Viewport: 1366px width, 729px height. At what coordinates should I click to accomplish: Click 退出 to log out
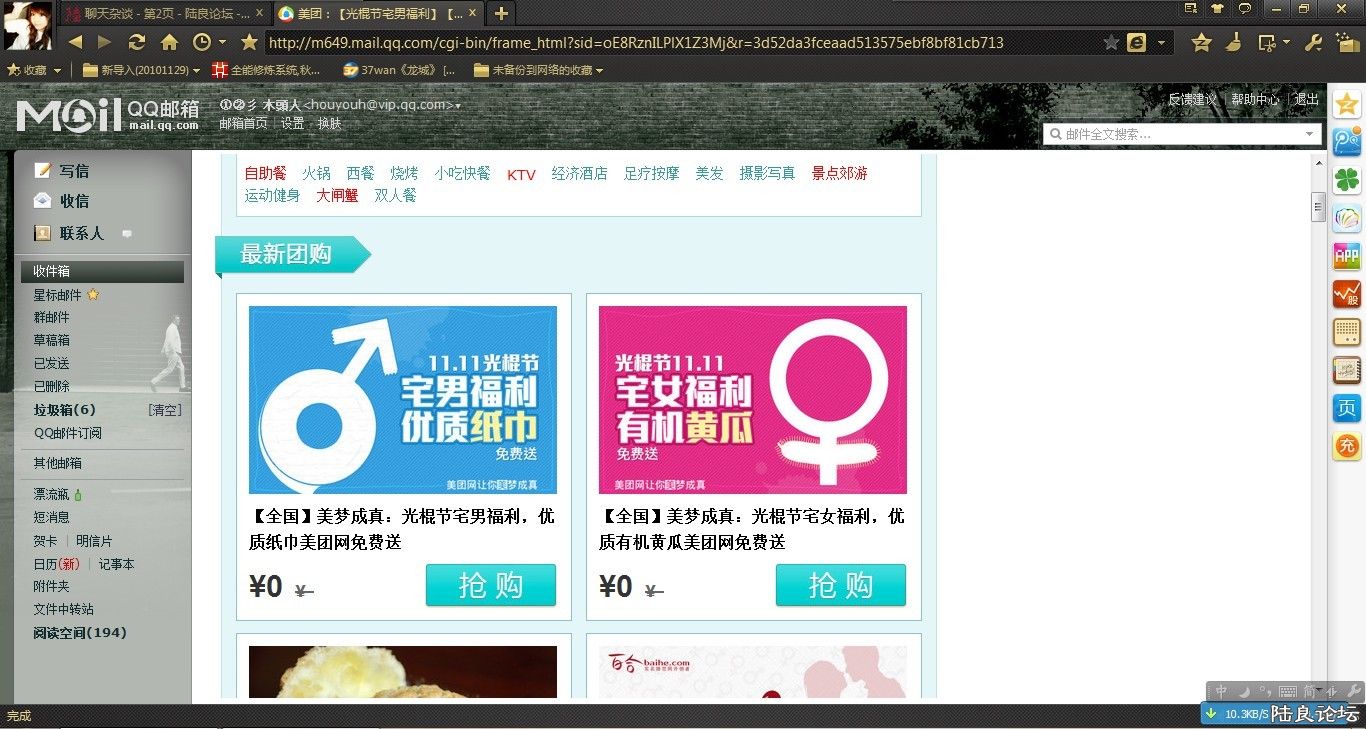[1306, 99]
